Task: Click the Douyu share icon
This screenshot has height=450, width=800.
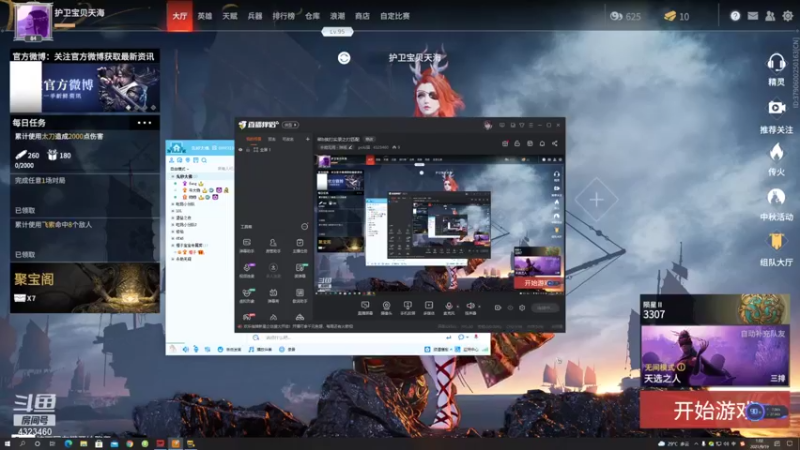Action: (x=555, y=143)
